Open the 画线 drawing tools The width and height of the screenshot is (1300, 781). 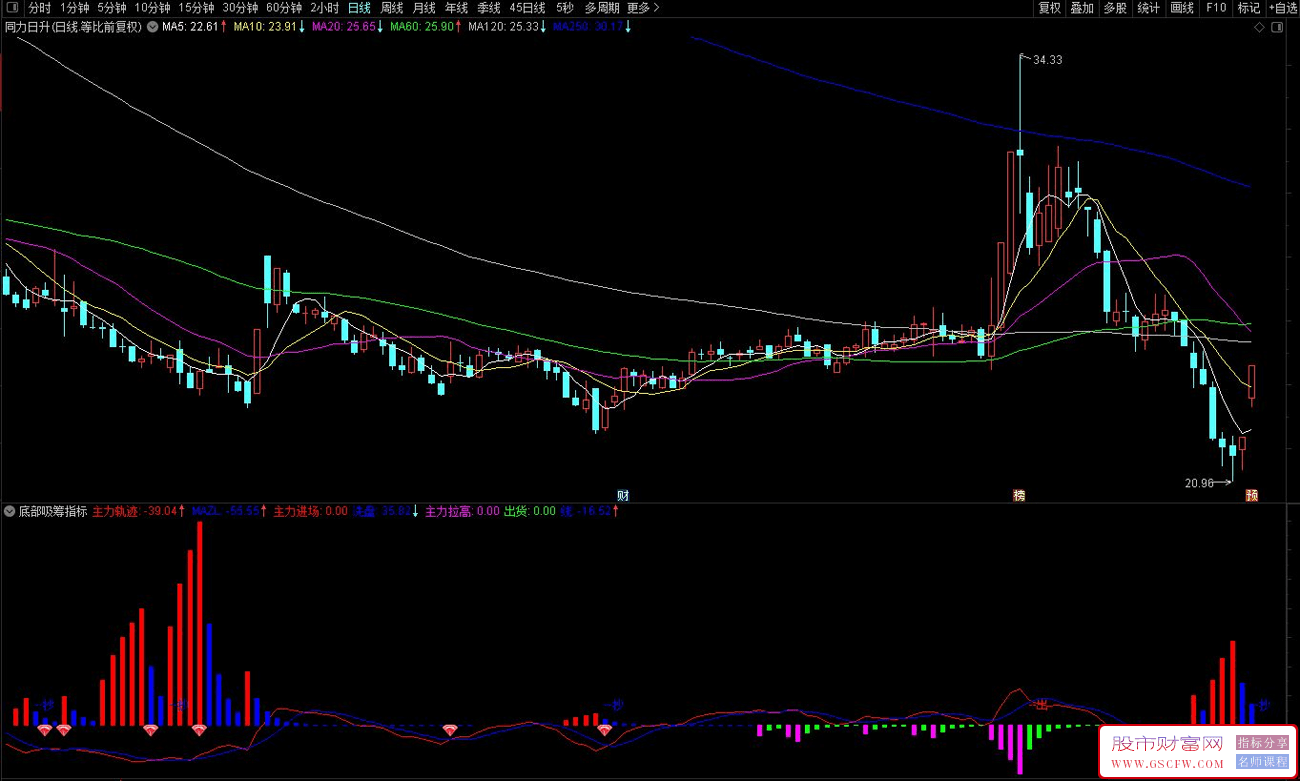(1182, 8)
